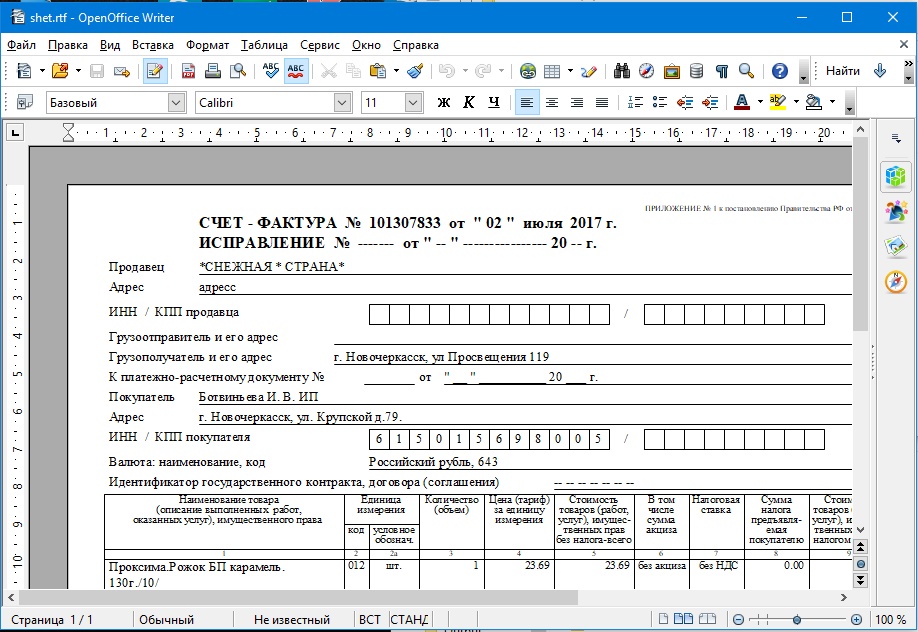Open the Формат menu
918x632 pixels.
(x=207, y=45)
